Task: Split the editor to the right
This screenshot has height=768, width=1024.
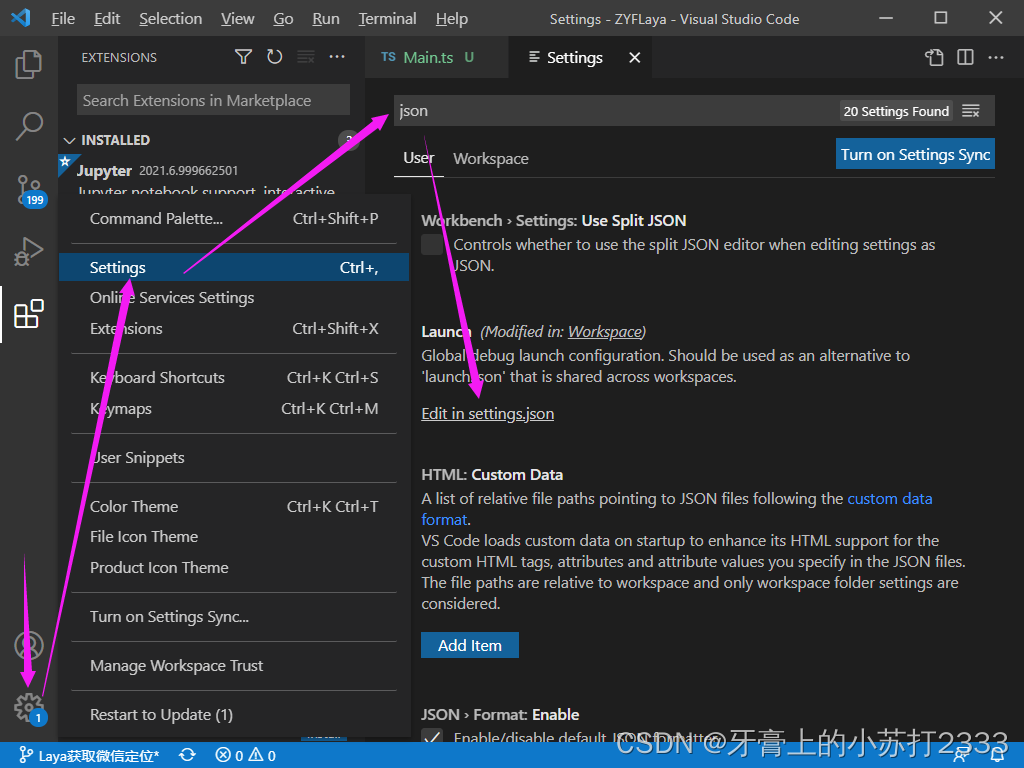Action: tap(965, 57)
